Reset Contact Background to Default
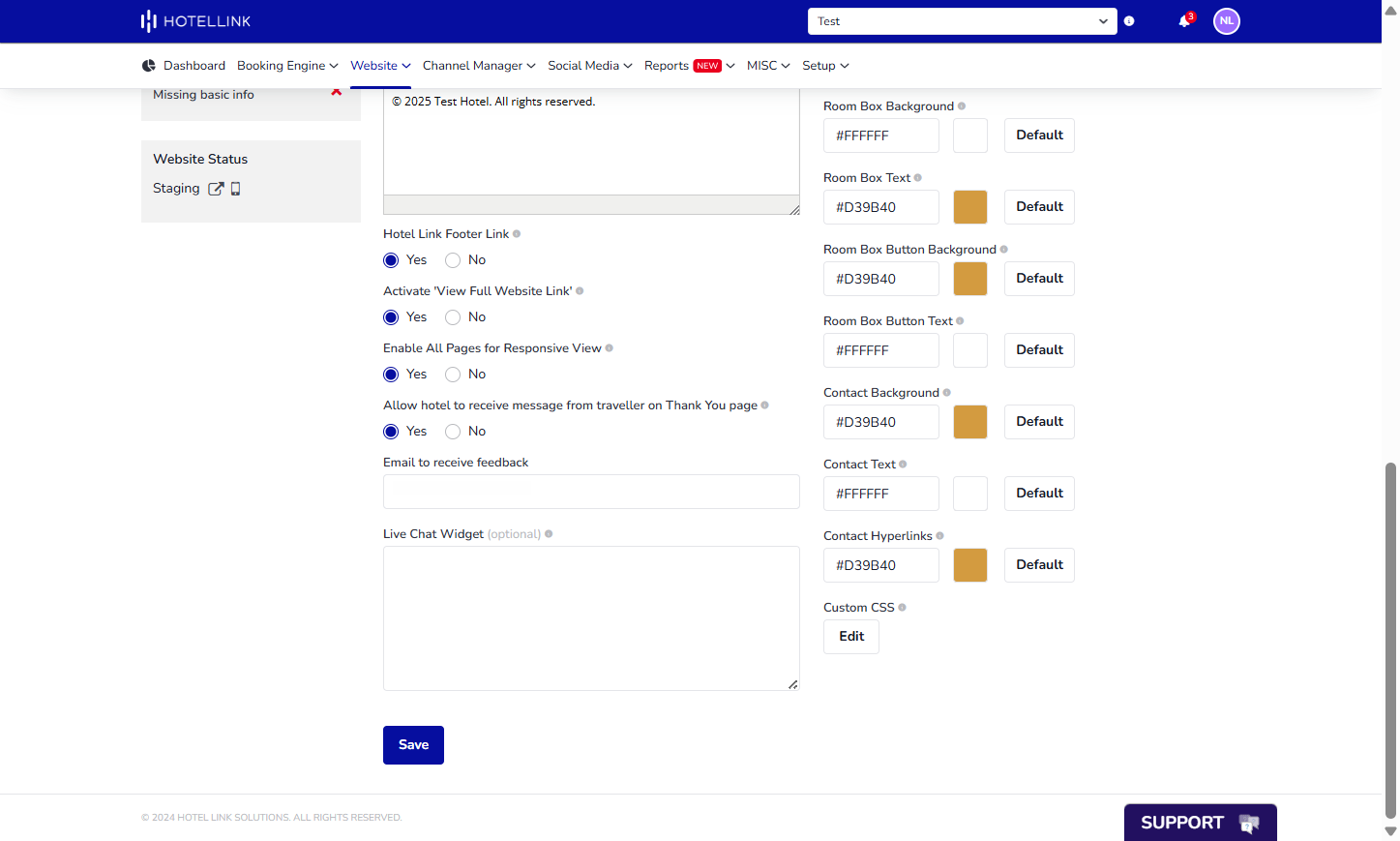The width and height of the screenshot is (1400, 841). [1039, 422]
